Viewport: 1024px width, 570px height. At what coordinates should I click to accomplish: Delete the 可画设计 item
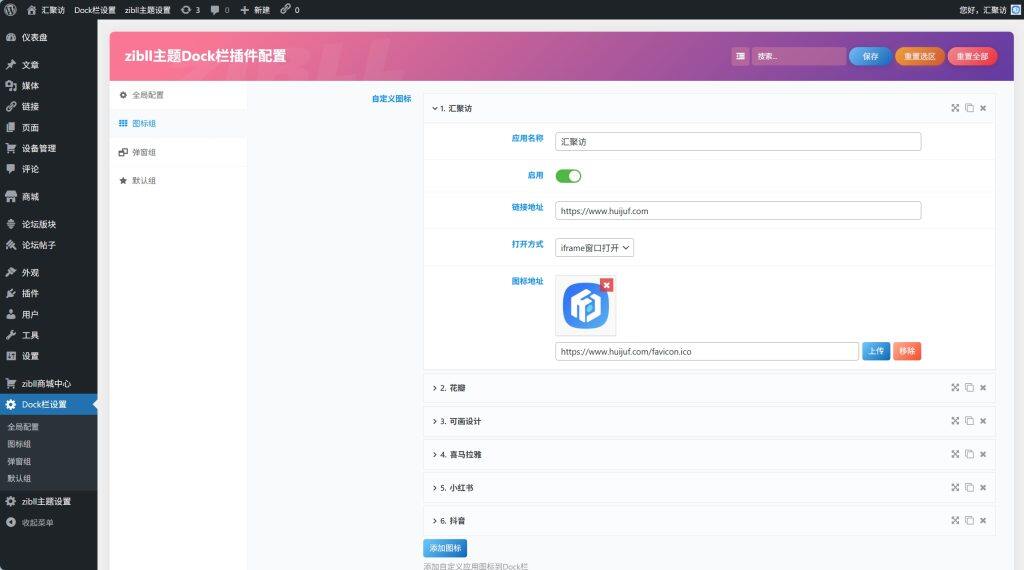tap(983, 421)
